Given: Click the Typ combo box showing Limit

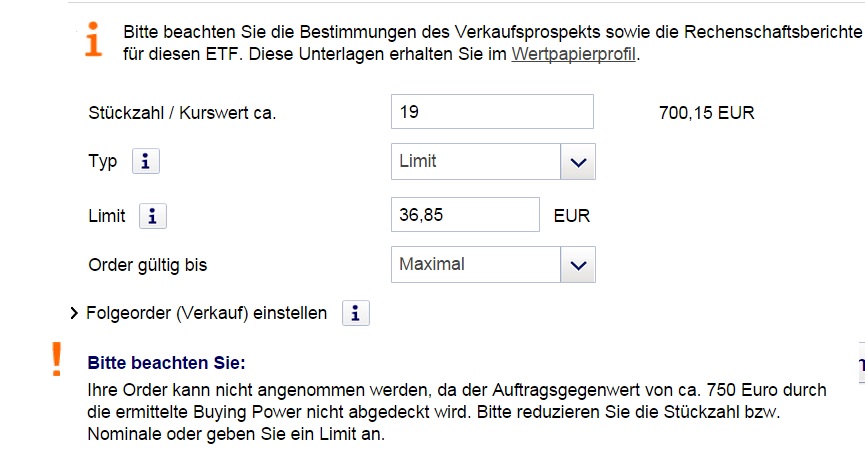Looking at the screenshot, I should [475, 162].
